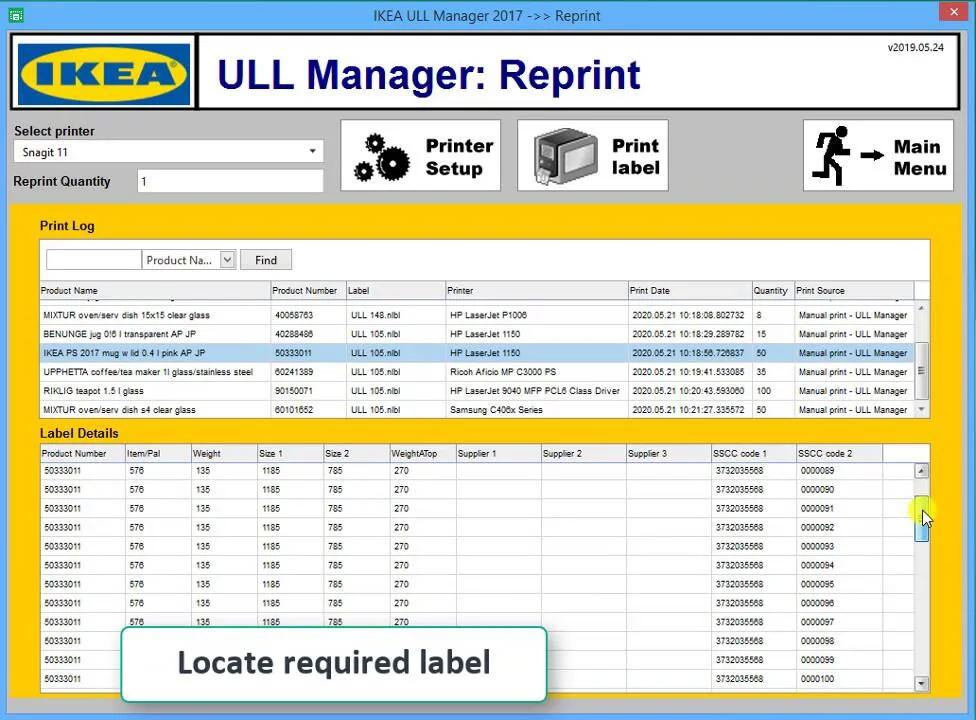This screenshot has height=720, width=976.
Task: Click the label row with SSCC code 0000089
Action: coord(477,471)
